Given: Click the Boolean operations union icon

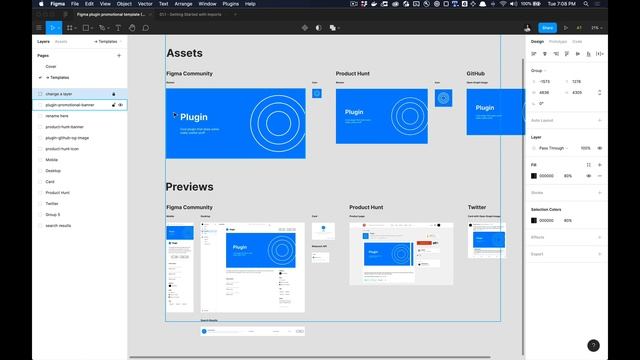Looking at the screenshot, I should point(333,28).
